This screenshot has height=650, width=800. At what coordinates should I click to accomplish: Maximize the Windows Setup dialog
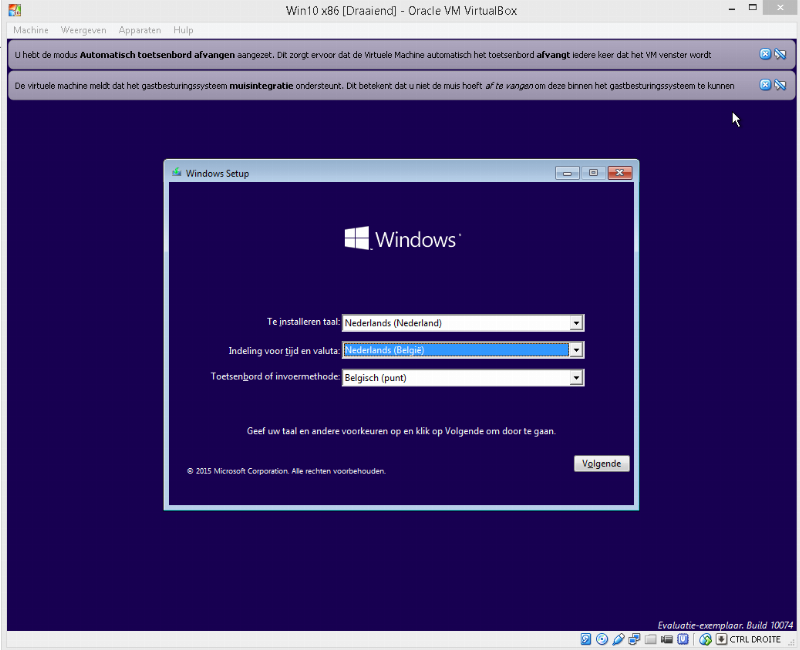(593, 173)
